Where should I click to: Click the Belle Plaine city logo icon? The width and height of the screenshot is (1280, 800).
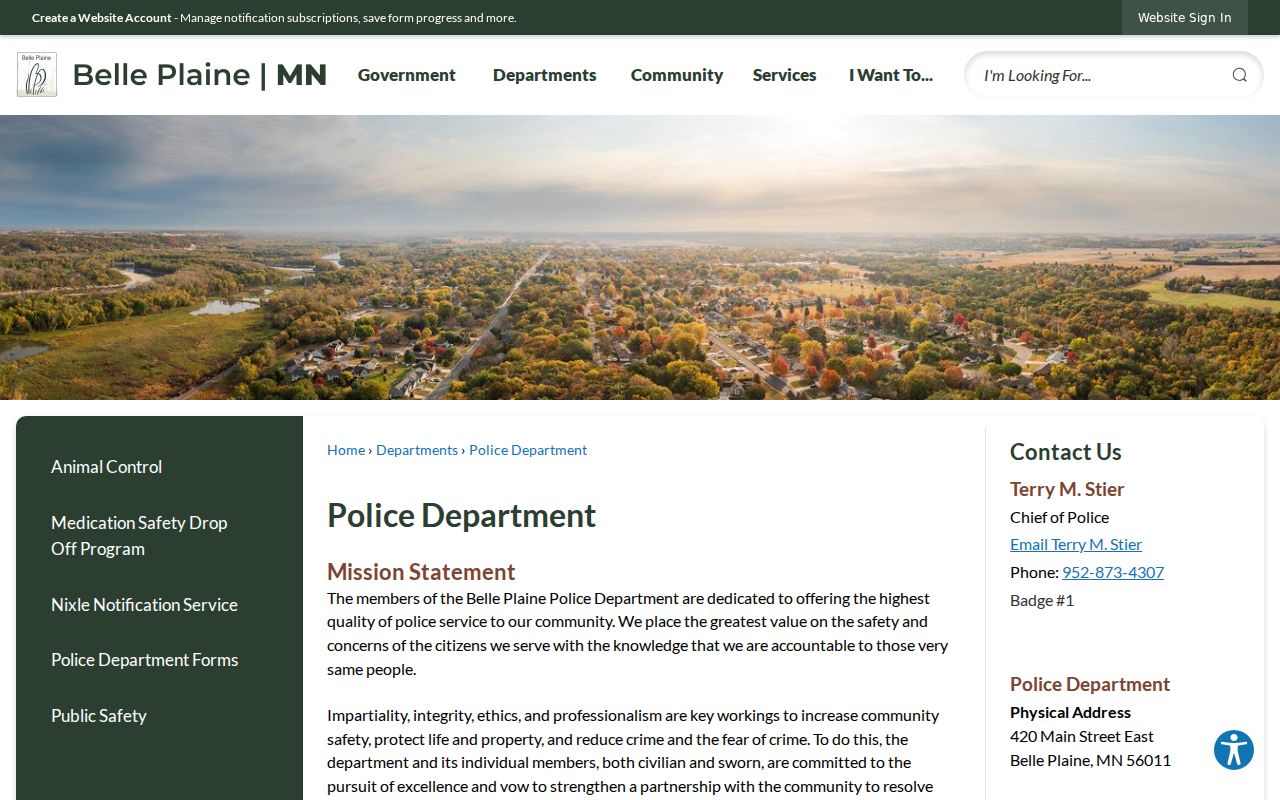[x=37, y=75]
